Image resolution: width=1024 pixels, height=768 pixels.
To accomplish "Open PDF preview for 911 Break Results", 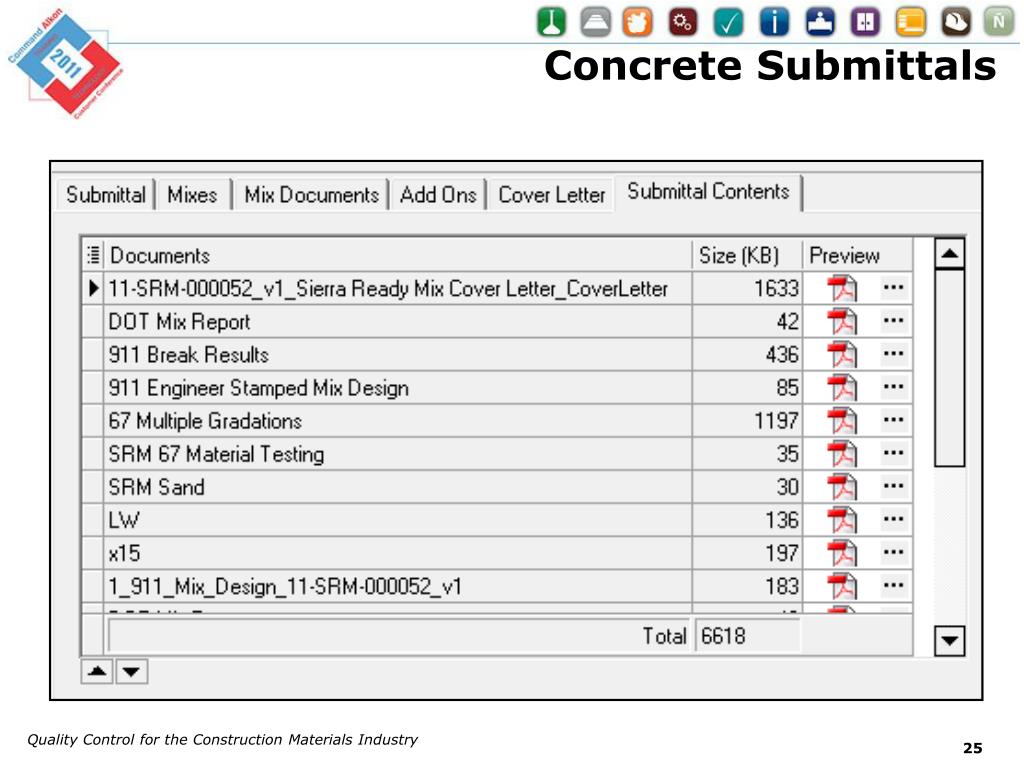I will pos(842,355).
